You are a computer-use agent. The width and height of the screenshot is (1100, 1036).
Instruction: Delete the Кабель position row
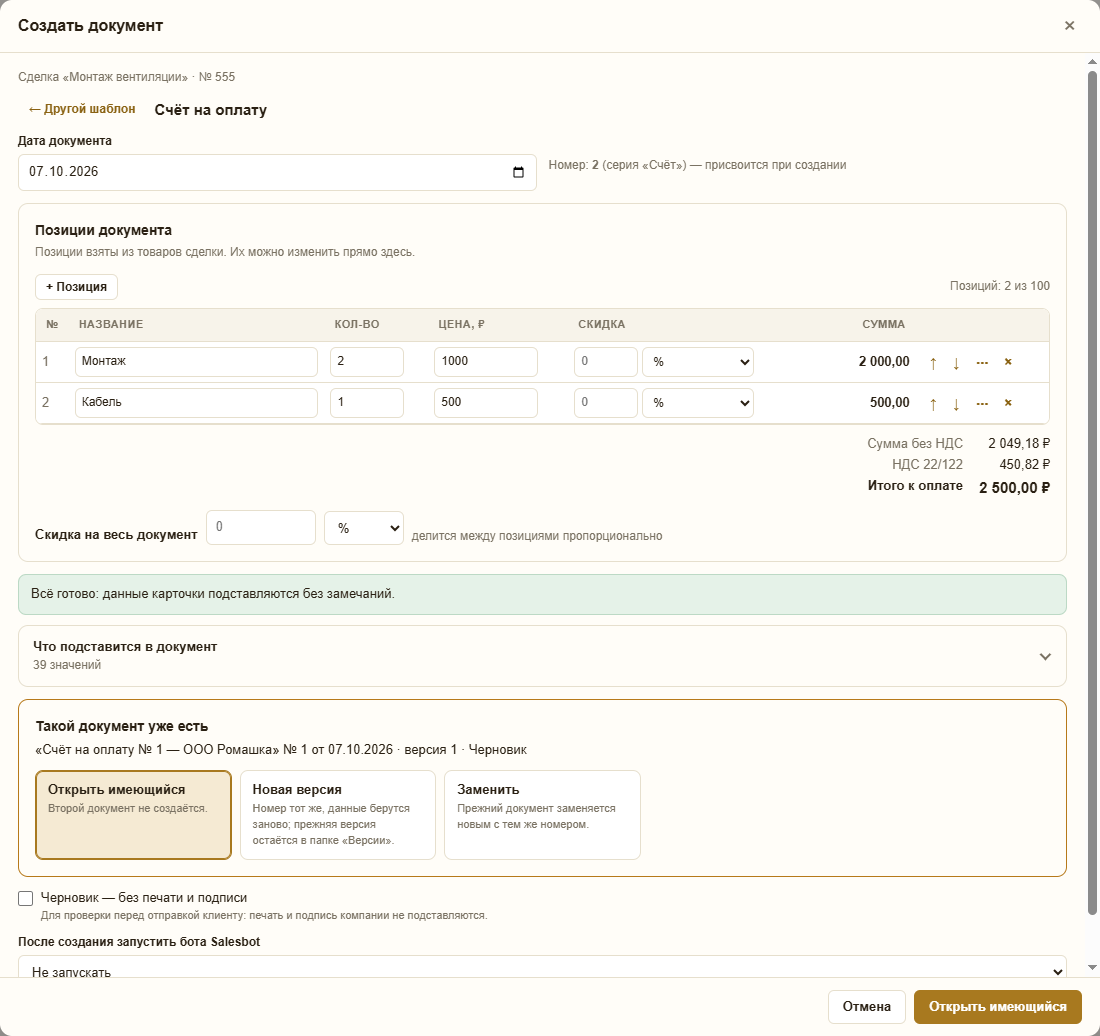1008,403
